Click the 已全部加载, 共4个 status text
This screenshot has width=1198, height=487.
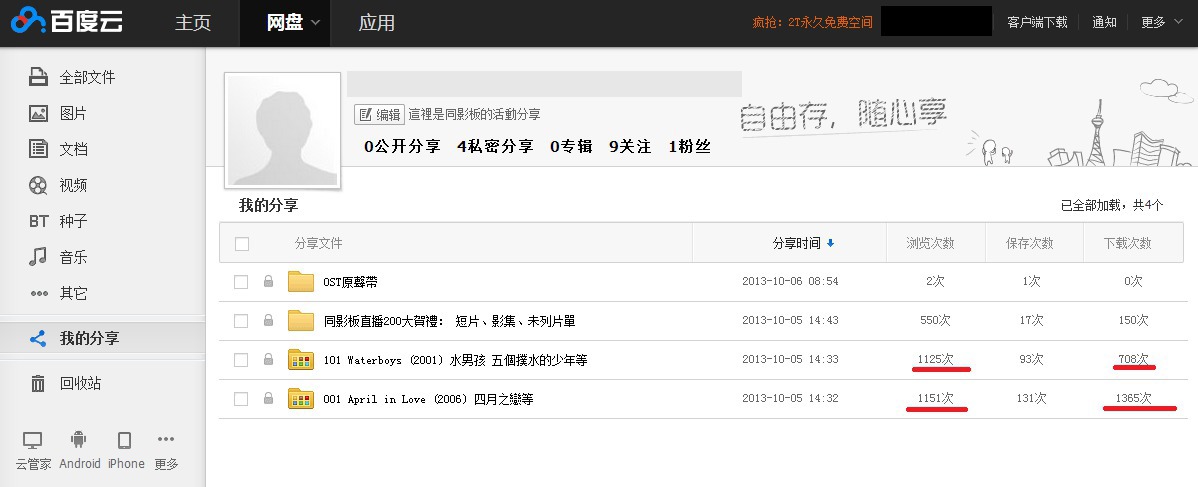(1112, 205)
